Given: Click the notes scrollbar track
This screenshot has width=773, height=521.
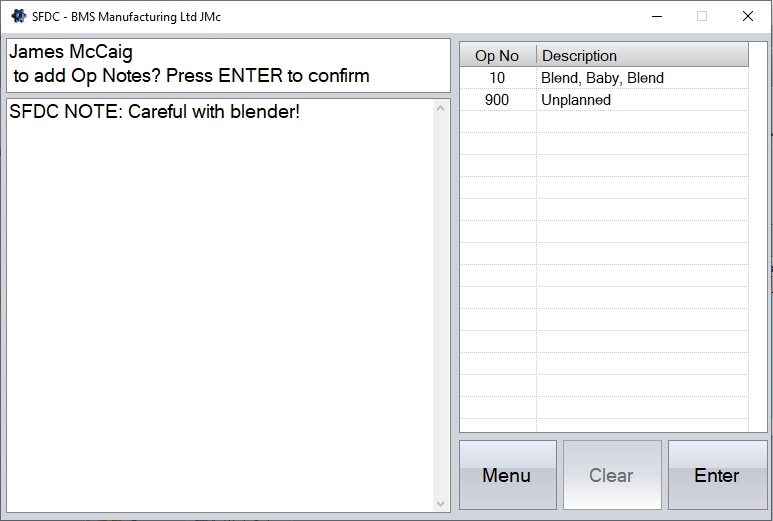Looking at the screenshot, I should click(441, 300).
